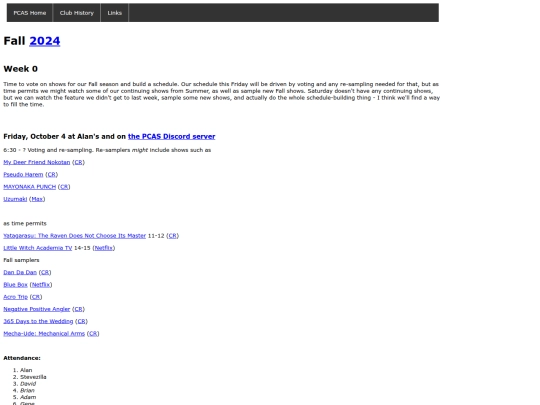Click CR link next to Dan Da Dan
The width and height of the screenshot is (540, 405).
[x=45, y=272]
